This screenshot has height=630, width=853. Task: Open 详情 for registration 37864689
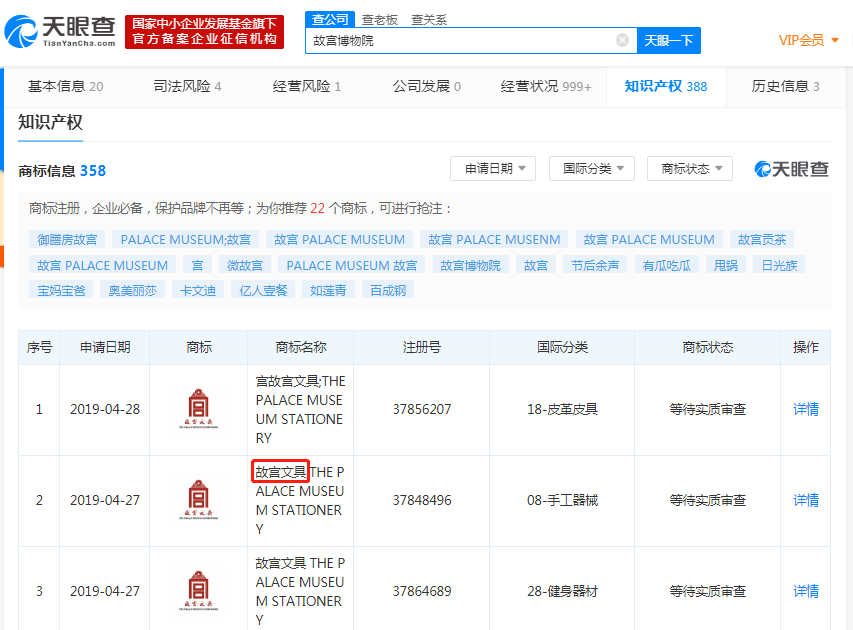tap(806, 591)
